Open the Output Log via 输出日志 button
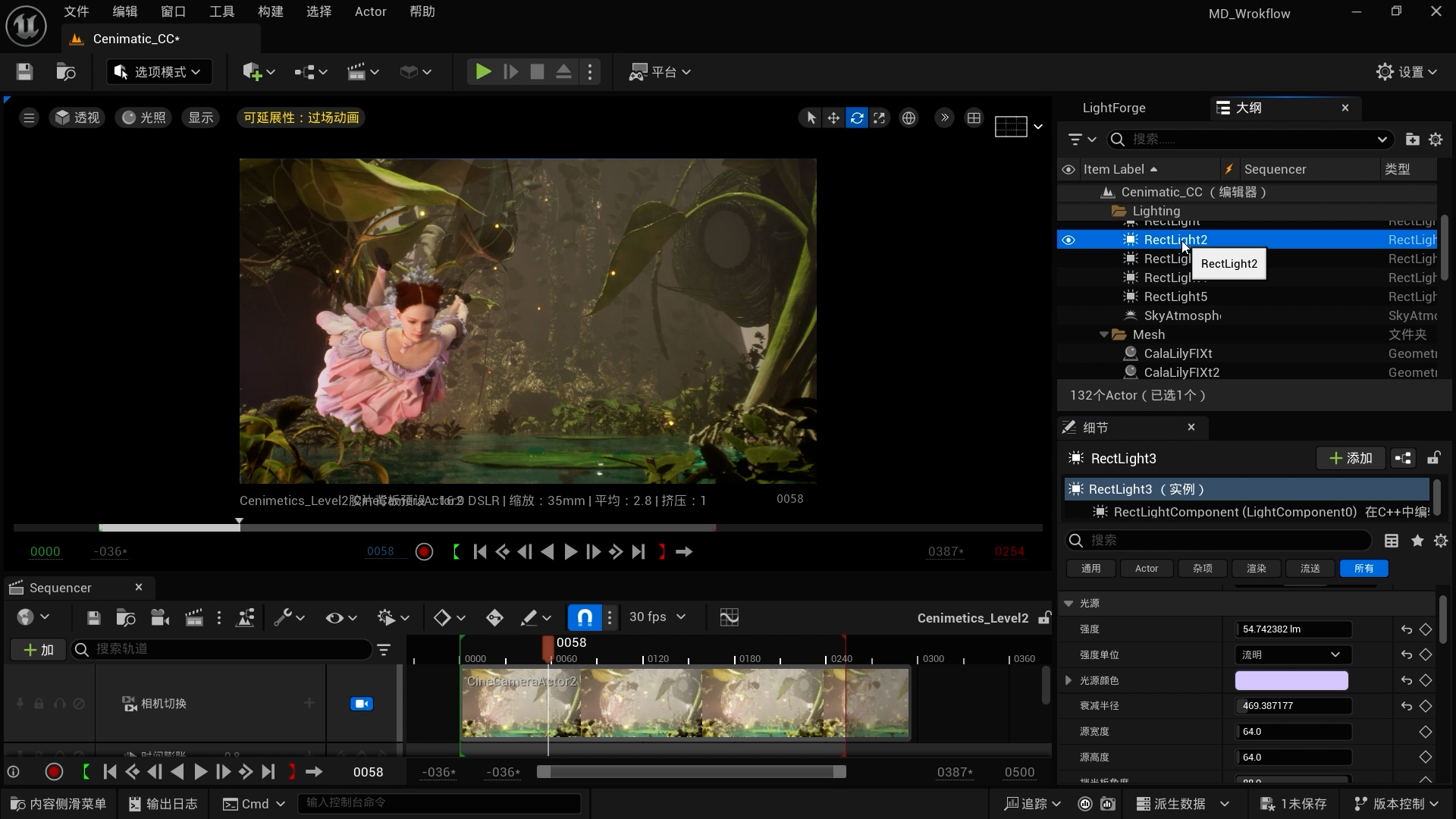Image resolution: width=1456 pixels, height=819 pixels. 162,803
